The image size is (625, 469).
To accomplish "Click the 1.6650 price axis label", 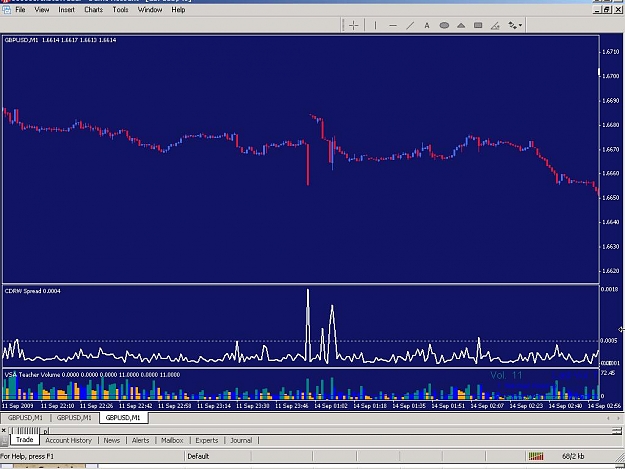I will point(611,198).
